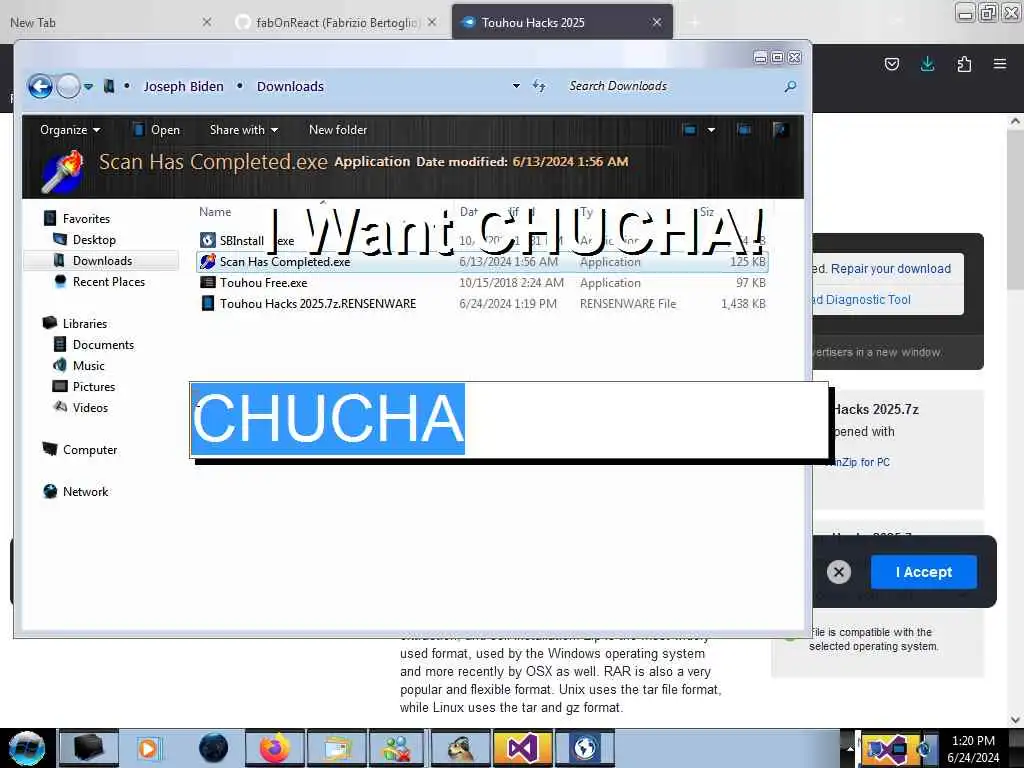This screenshot has height=768, width=1024.
Task: Open the white globe taskbar icon beside Visual Studio
Action: point(584,748)
